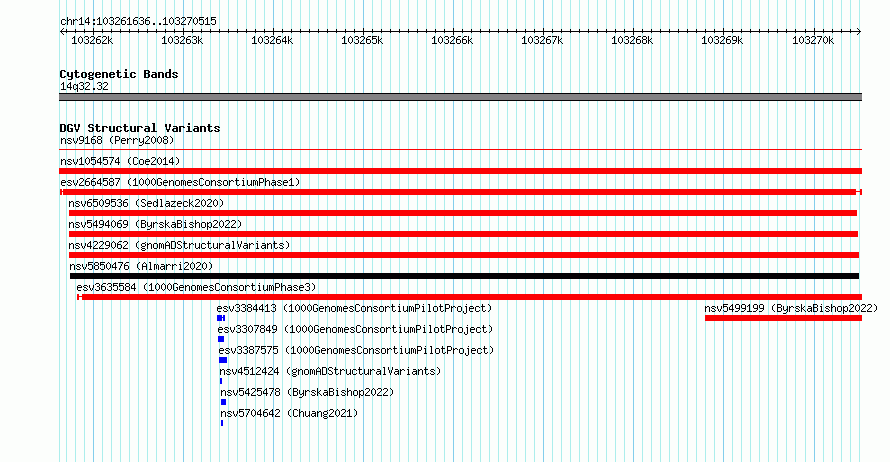The height and width of the screenshot is (462, 890).
Task: Click the 103269k ruler label
Action: (x=722, y=40)
